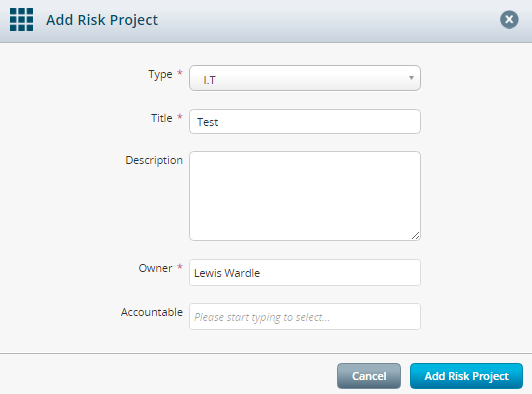Click the Accountable autocomplete field
The image size is (532, 394).
coord(305,317)
